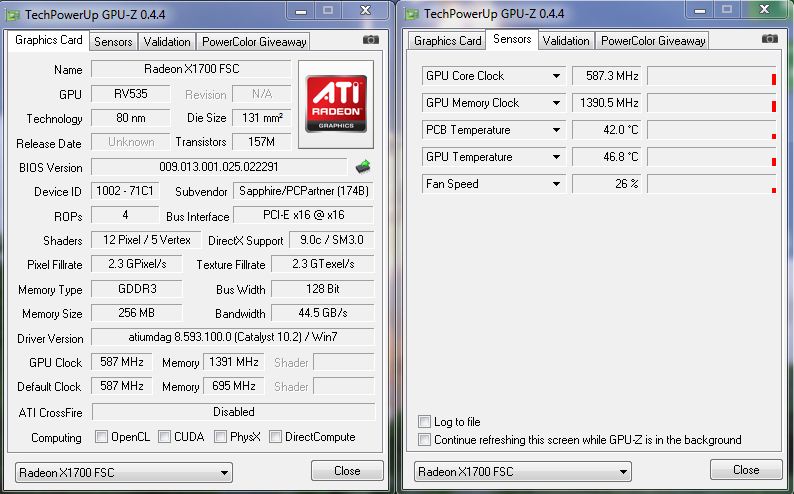Enable Log to file checkbox
The image size is (794, 494).
424,422
